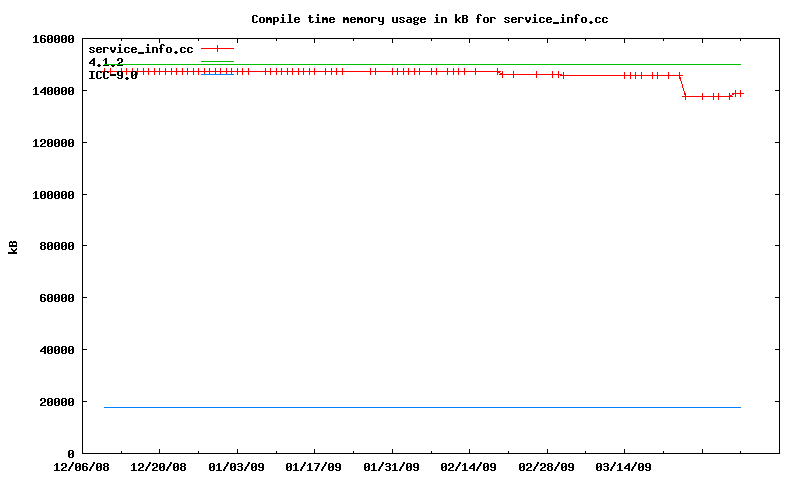The image size is (800, 480).
Task: Click the flat line near 18000 kB
Action: (x=420, y=407)
